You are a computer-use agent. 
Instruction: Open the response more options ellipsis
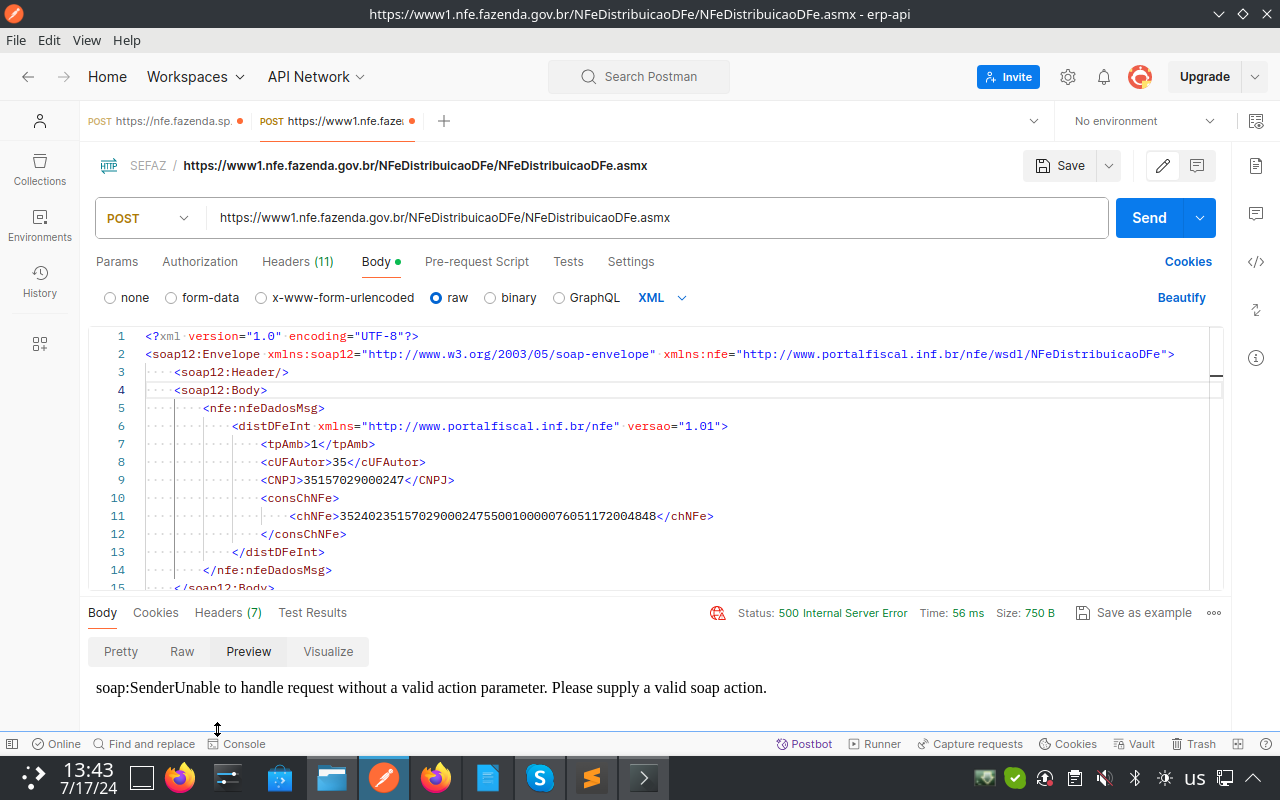point(1214,613)
